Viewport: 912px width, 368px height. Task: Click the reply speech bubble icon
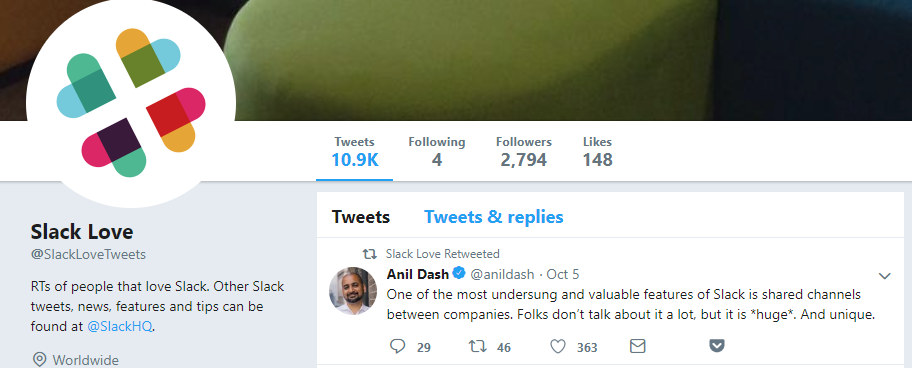(x=397, y=346)
